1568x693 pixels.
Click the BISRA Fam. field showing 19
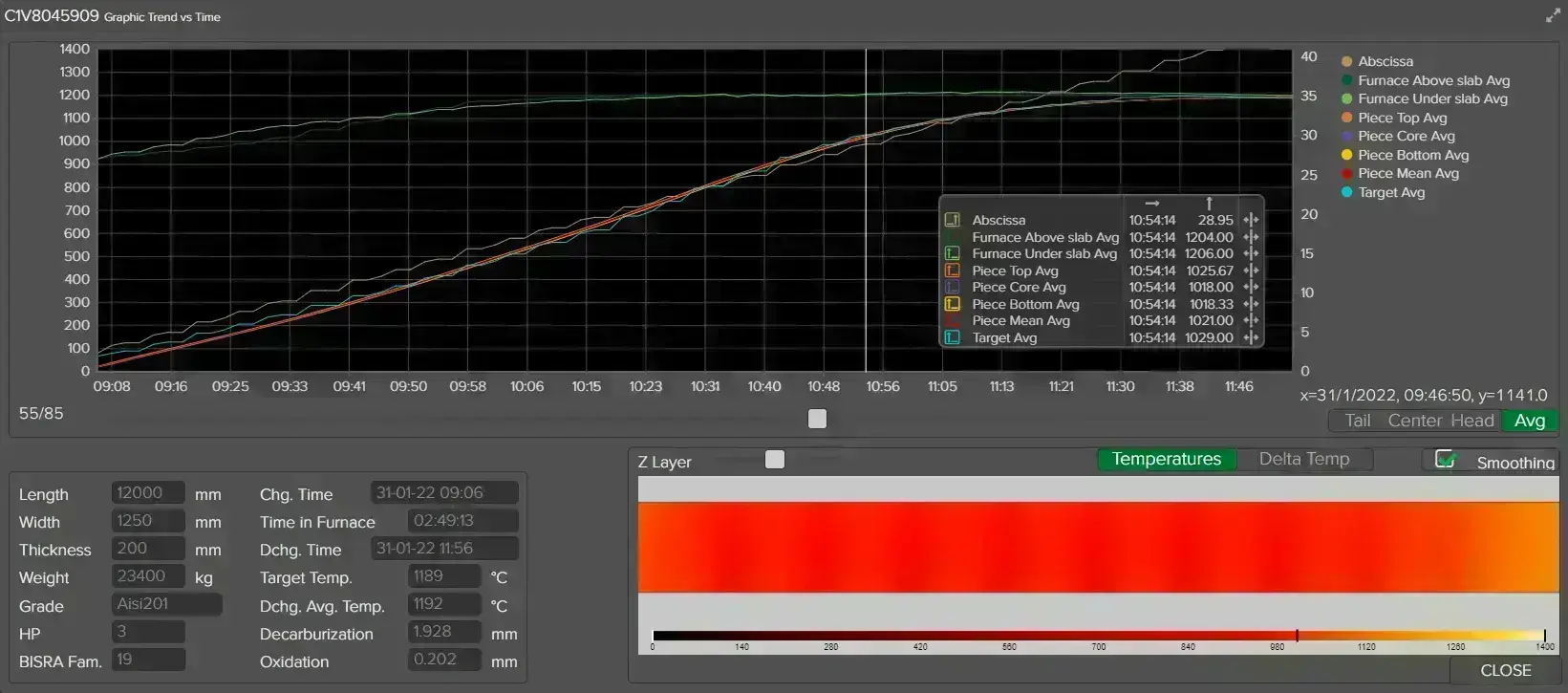[148, 660]
